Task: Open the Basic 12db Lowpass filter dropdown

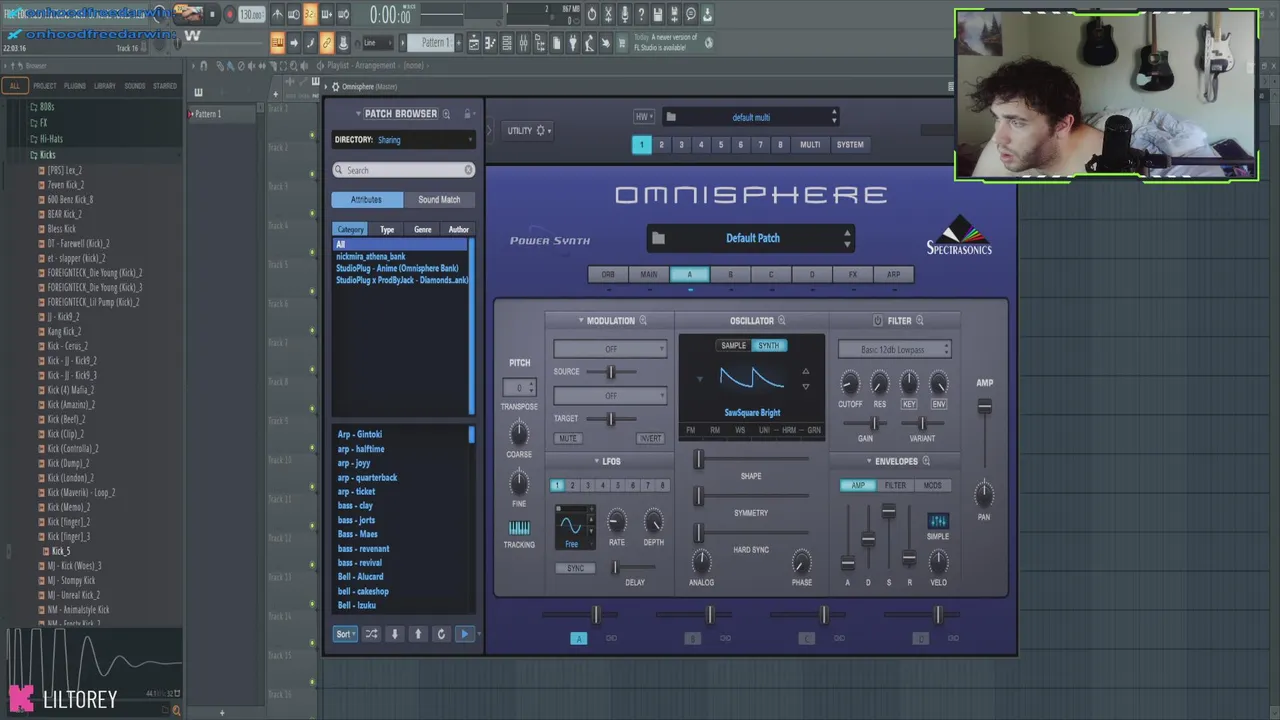Action: (895, 350)
